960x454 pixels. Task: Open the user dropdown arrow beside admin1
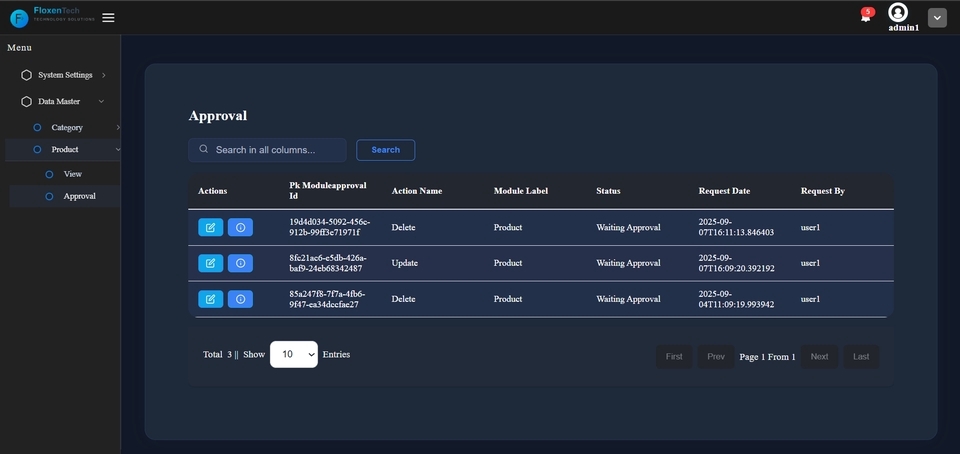[x=937, y=18]
